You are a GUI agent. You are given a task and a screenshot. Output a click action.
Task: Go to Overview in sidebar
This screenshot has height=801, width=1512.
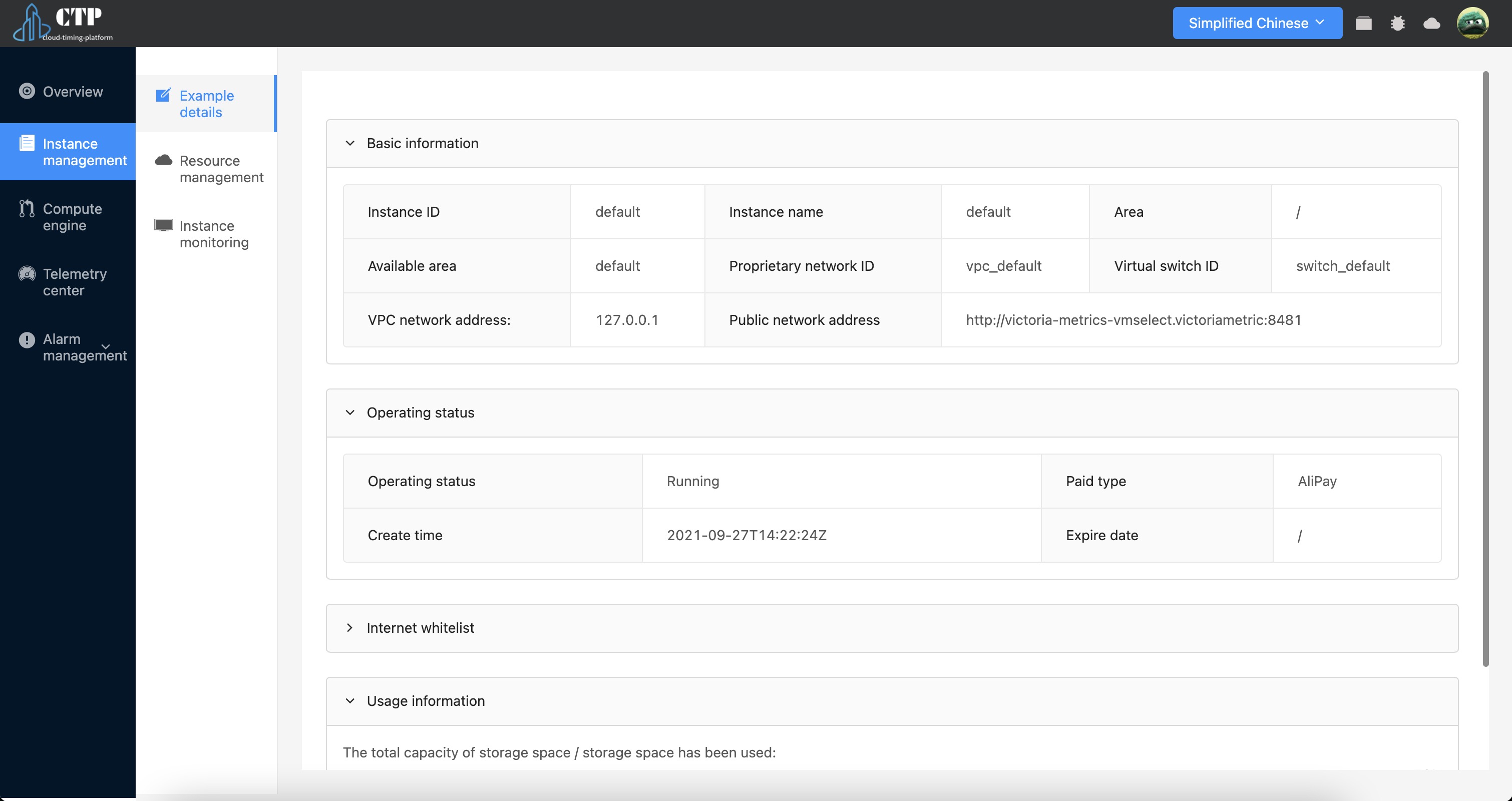click(68, 92)
